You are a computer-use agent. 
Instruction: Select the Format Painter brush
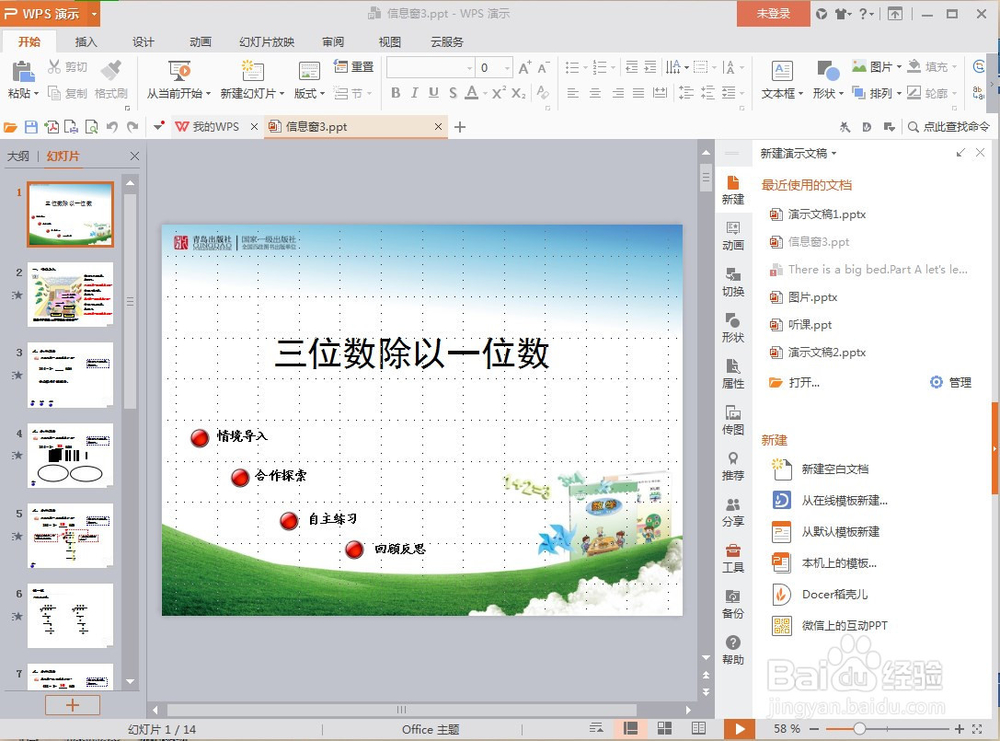tap(112, 70)
